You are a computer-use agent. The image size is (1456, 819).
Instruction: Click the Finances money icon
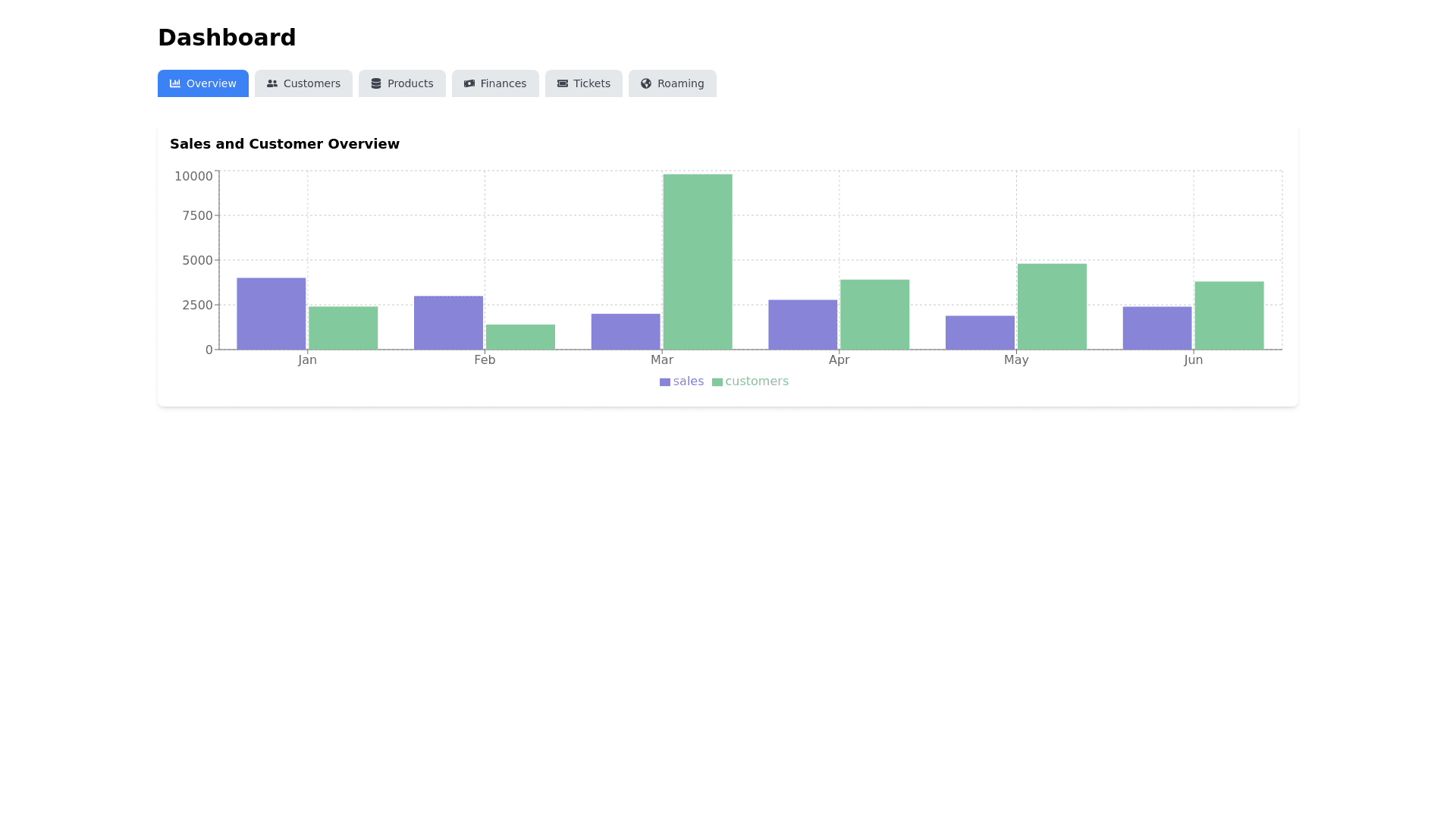click(x=469, y=83)
